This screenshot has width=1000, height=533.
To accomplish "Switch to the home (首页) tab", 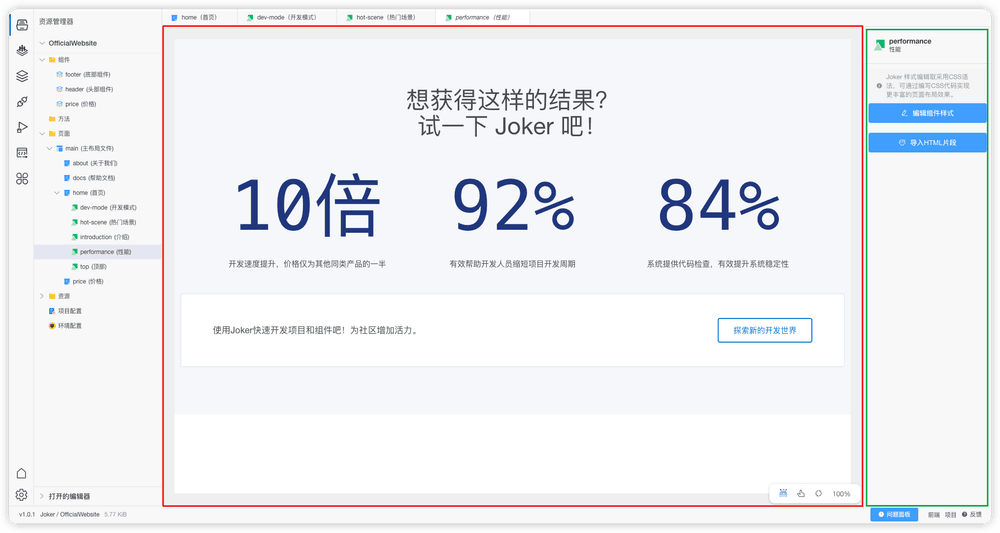I will point(199,17).
